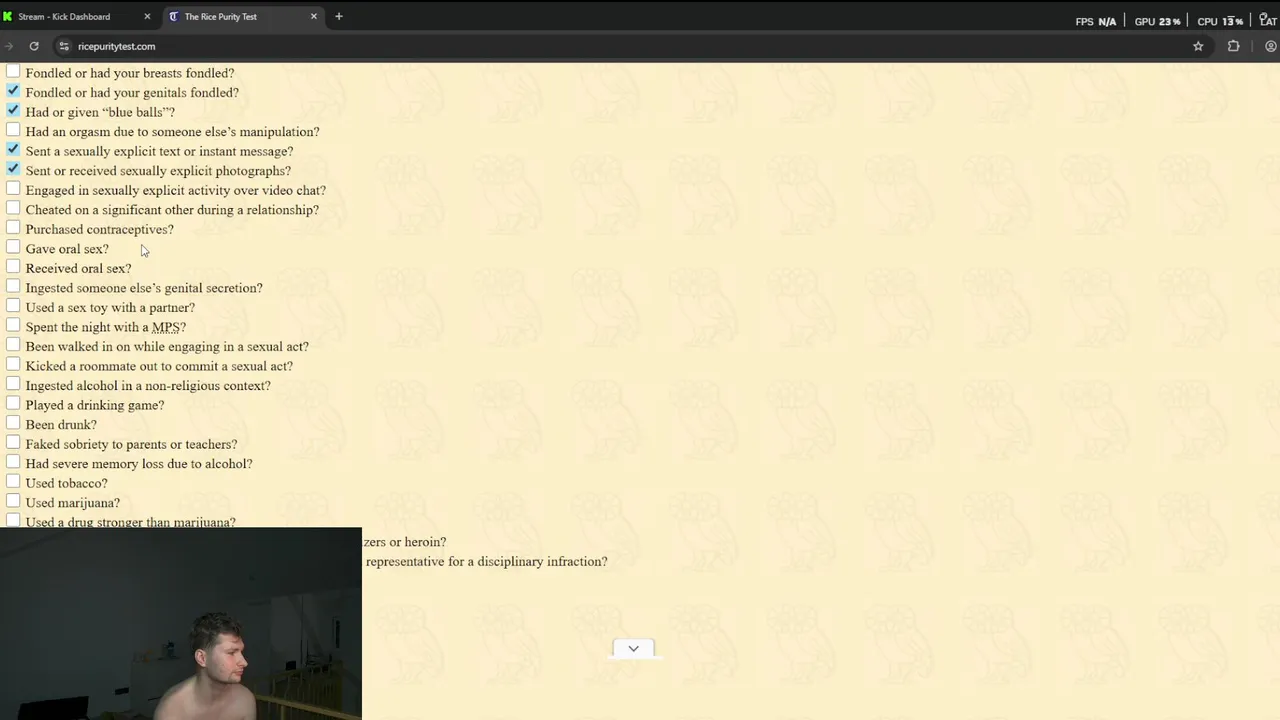The image size is (1280, 720).
Task: Uncheck "Sent or received sexually explicit photographs?"
Action: pyautogui.click(x=13, y=169)
